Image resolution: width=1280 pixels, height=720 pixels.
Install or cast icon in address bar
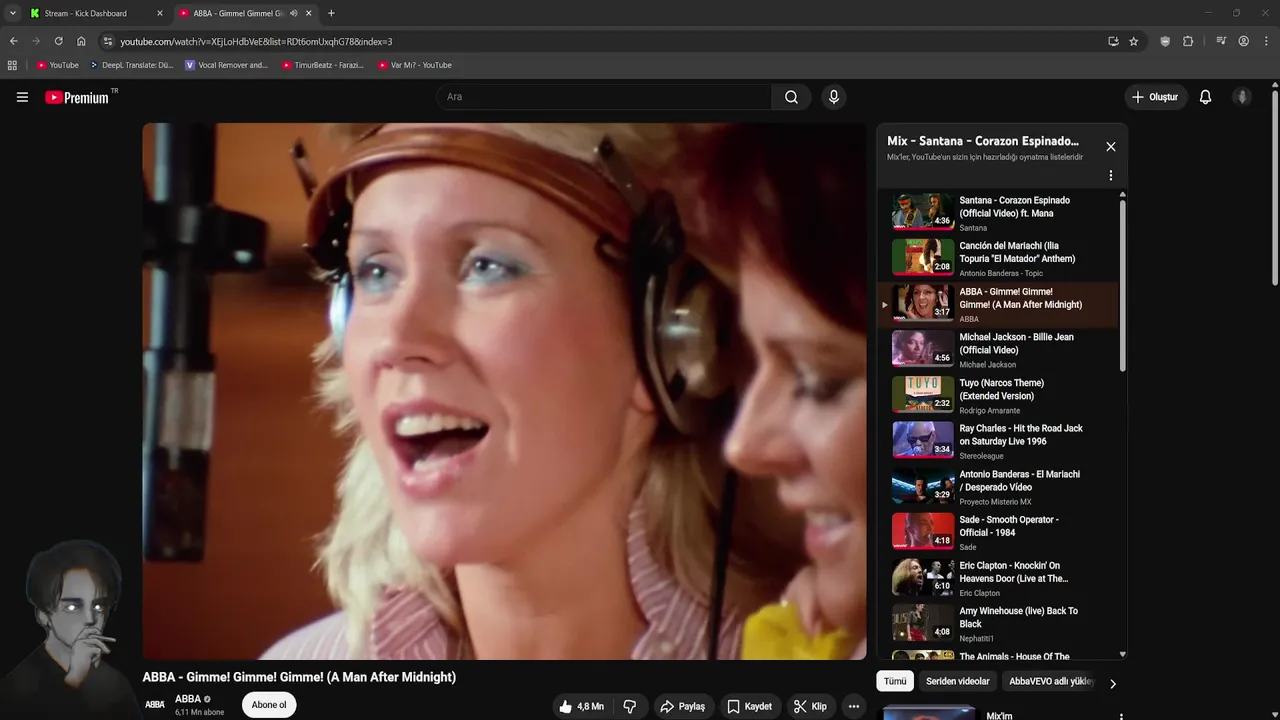tap(1113, 41)
